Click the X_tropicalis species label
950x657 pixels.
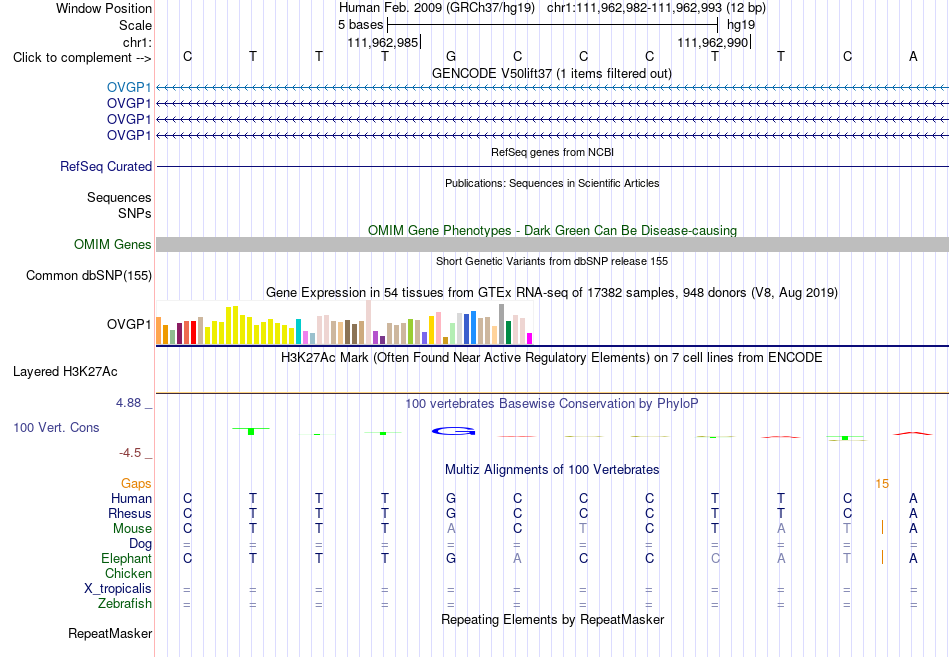coord(118,589)
